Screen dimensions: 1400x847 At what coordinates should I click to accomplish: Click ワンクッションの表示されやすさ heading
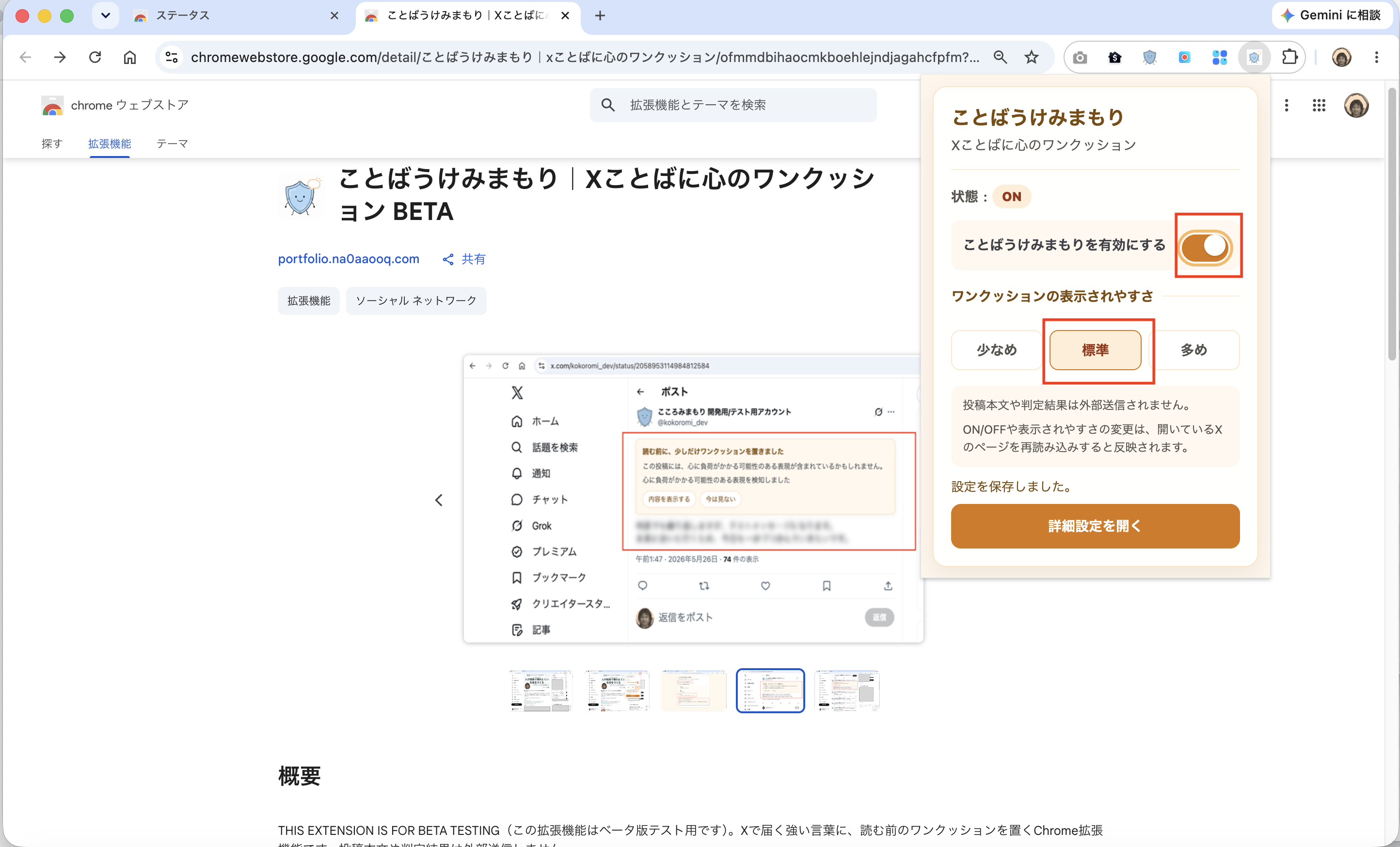pos(1052,296)
